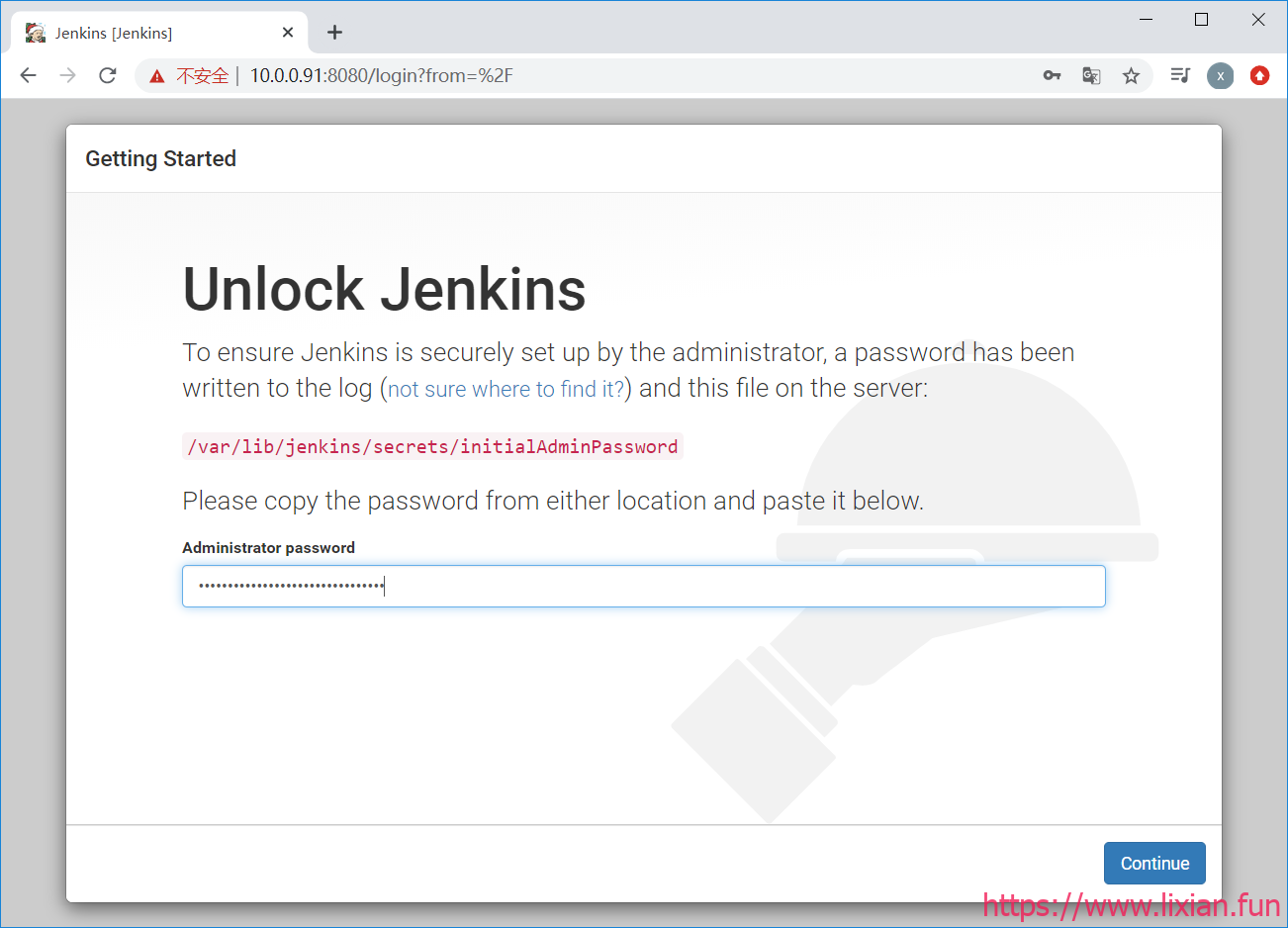Open the saved passwords key icon
The height and width of the screenshot is (928, 1288).
point(1052,75)
